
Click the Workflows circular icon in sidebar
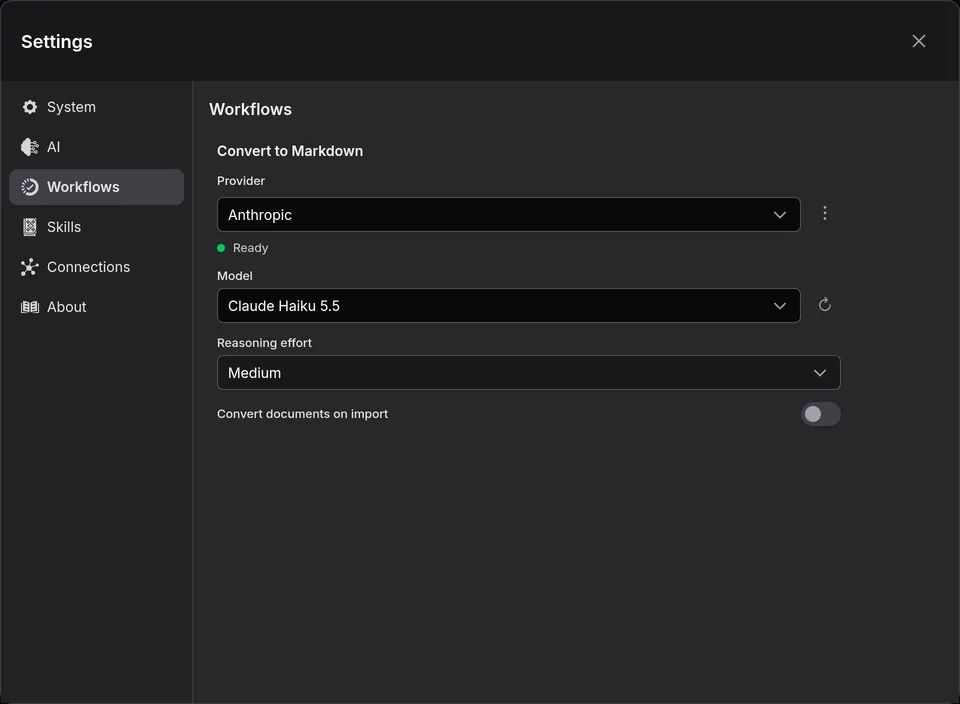coord(29,187)
